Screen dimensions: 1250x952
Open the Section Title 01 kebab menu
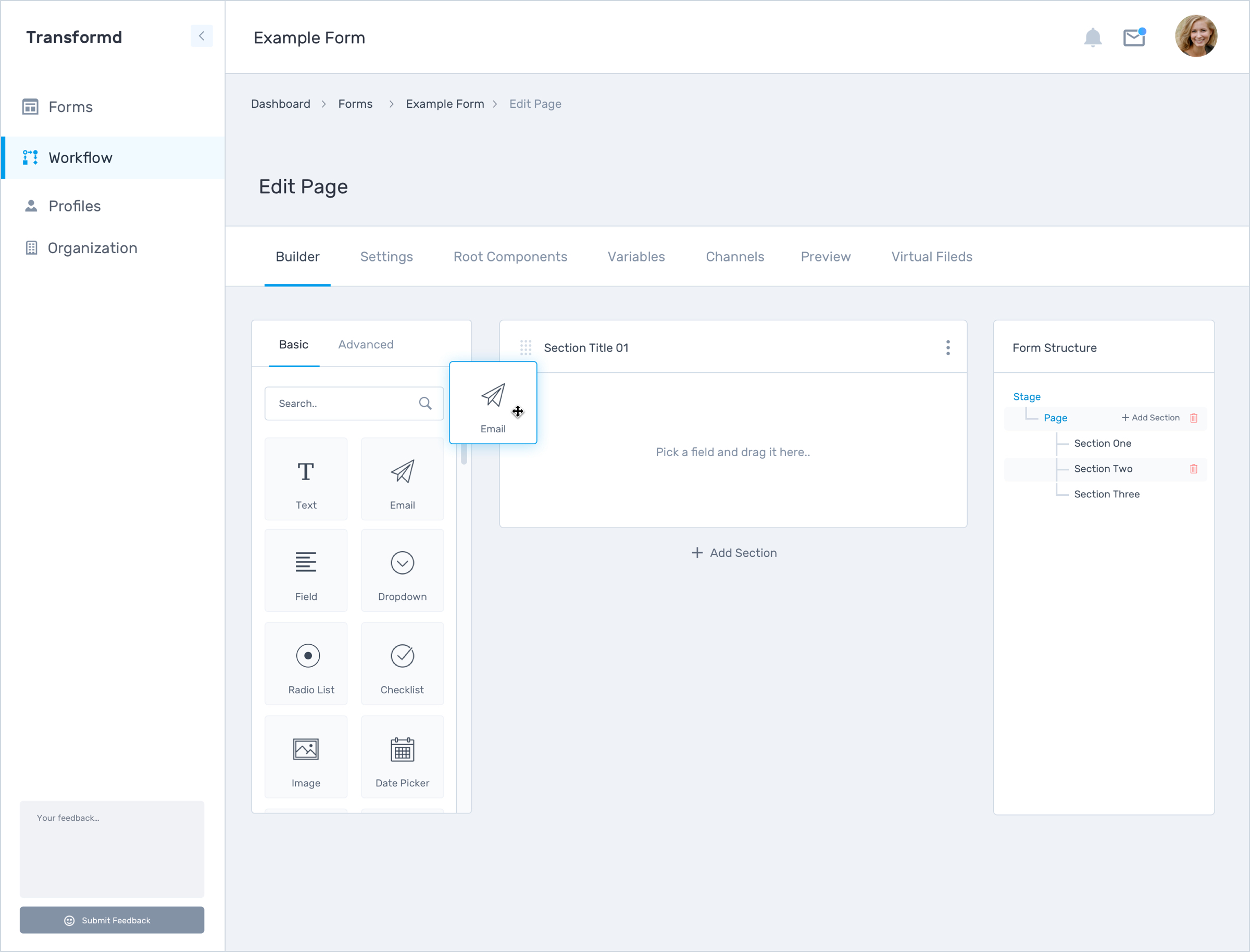pos(947,347)
